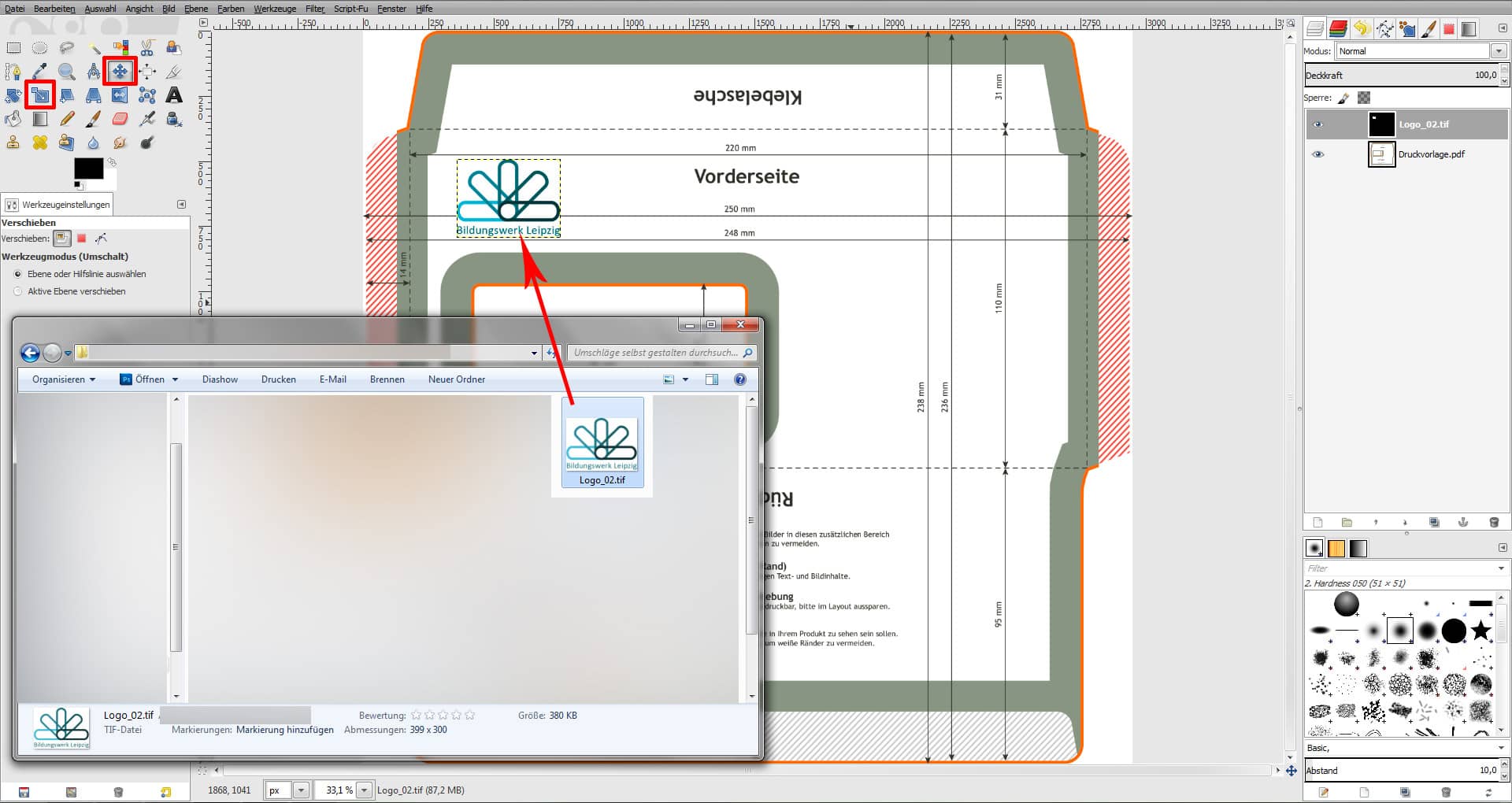The image size is (1512, 803).
Task: Open the zoom level 33,1% dropdown
Action: (x=365, y=790)
